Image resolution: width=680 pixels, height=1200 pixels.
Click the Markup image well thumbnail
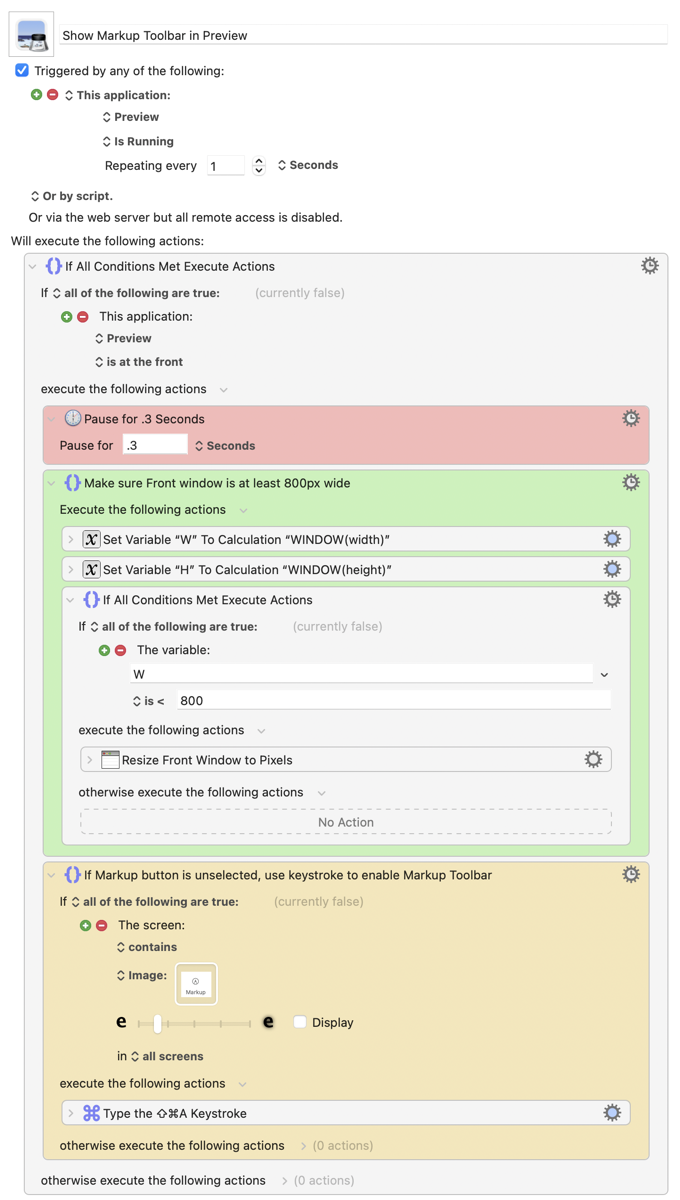(196, 984)
